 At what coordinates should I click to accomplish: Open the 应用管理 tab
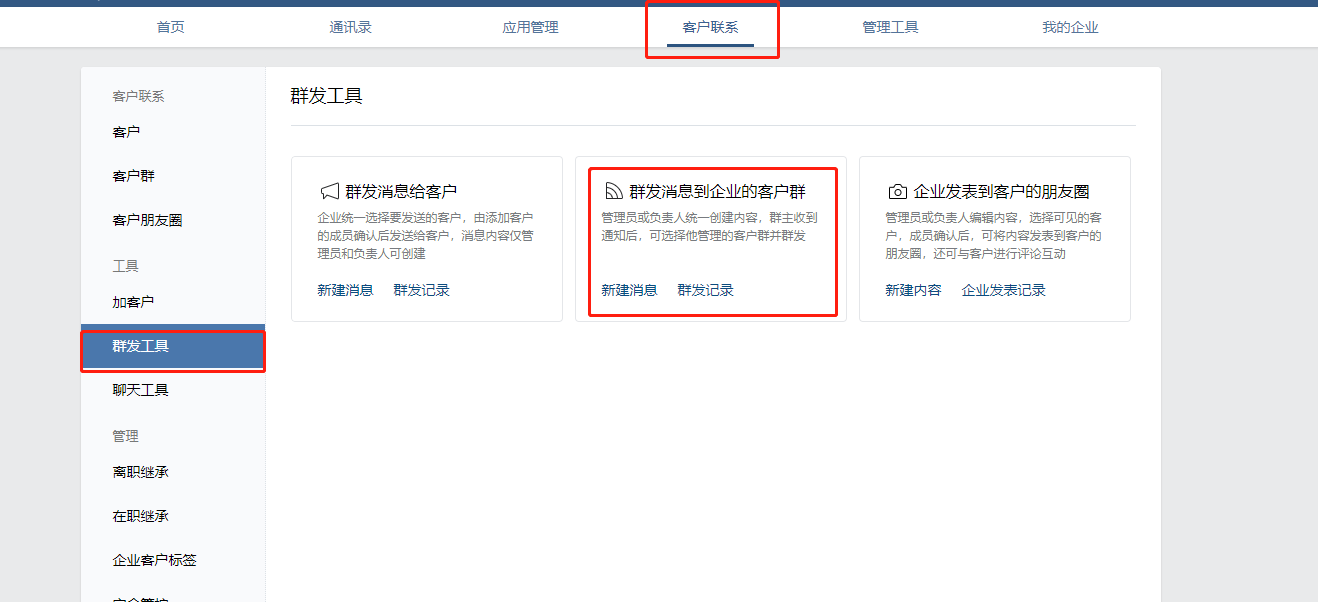[x=530, y=27]
